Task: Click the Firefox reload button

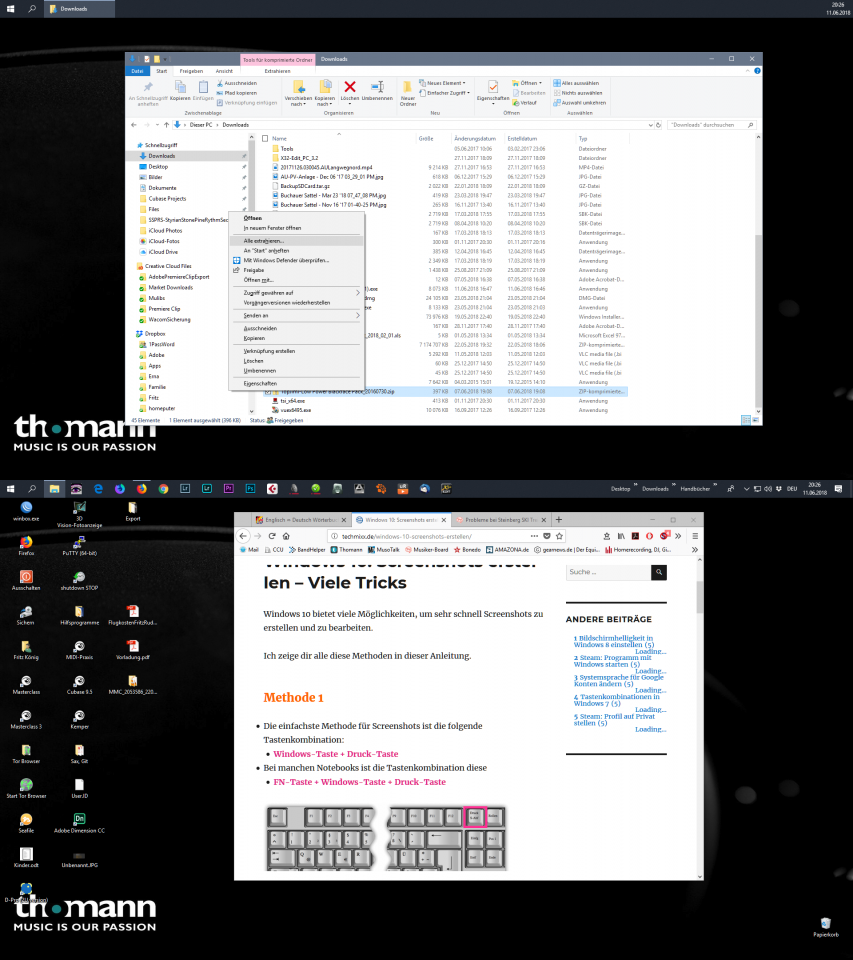Action: click(x=272, y=536)
